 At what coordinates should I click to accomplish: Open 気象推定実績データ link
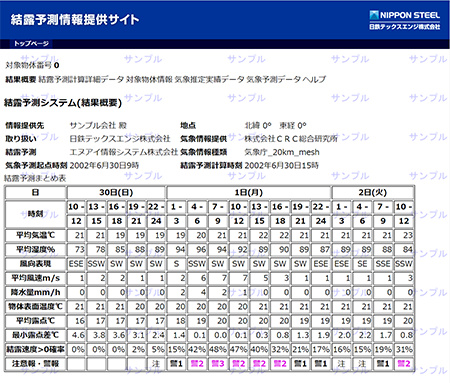tap(210, 79)
